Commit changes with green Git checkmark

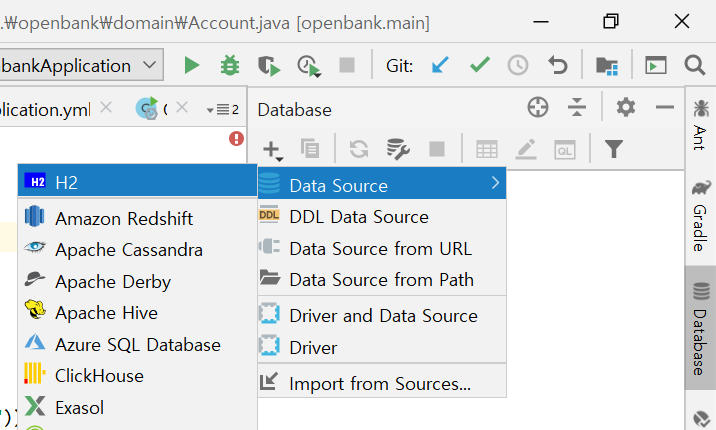(x=479, y=65)
